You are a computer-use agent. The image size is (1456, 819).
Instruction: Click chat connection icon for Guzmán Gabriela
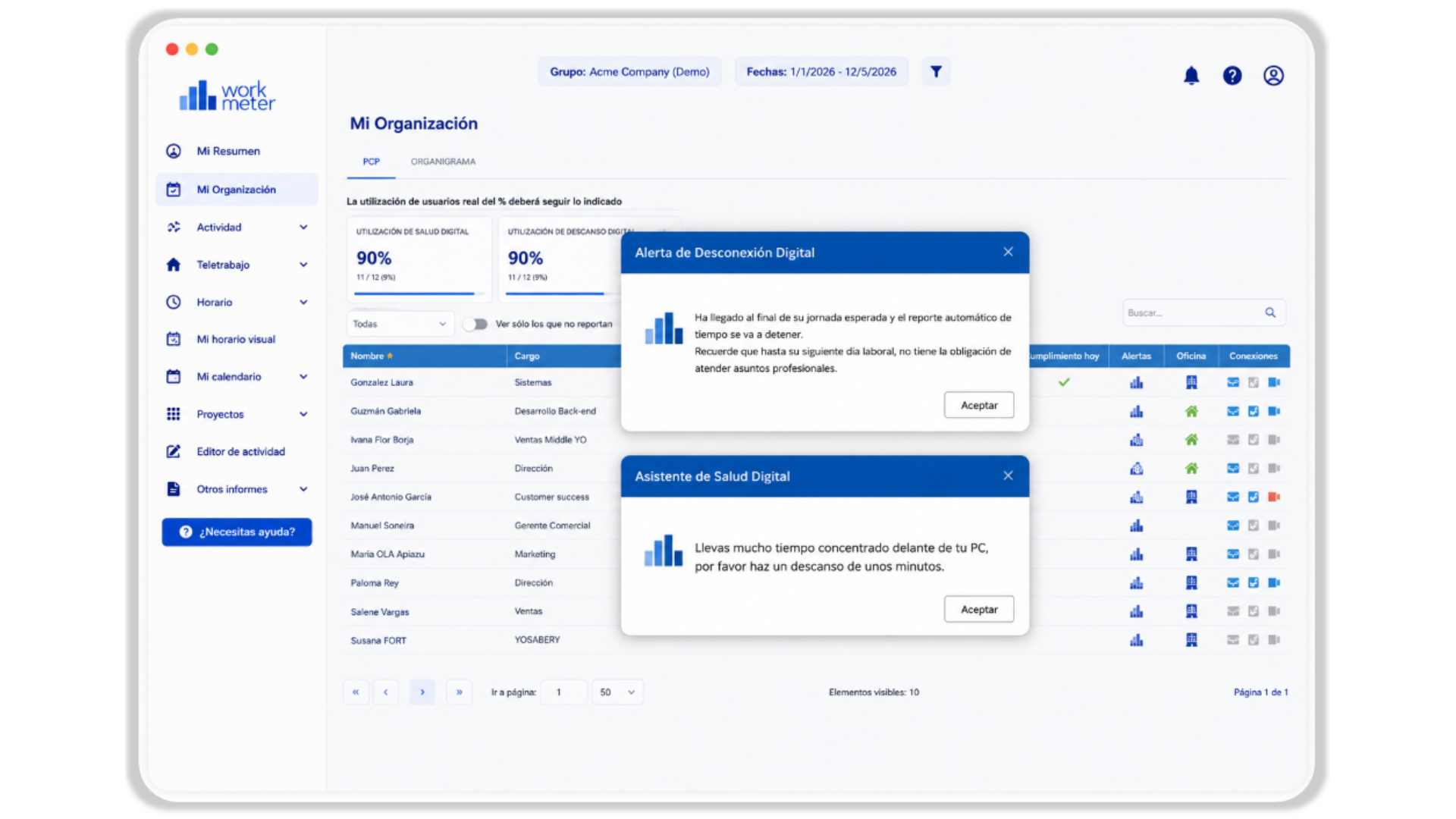click(1254, 411)
